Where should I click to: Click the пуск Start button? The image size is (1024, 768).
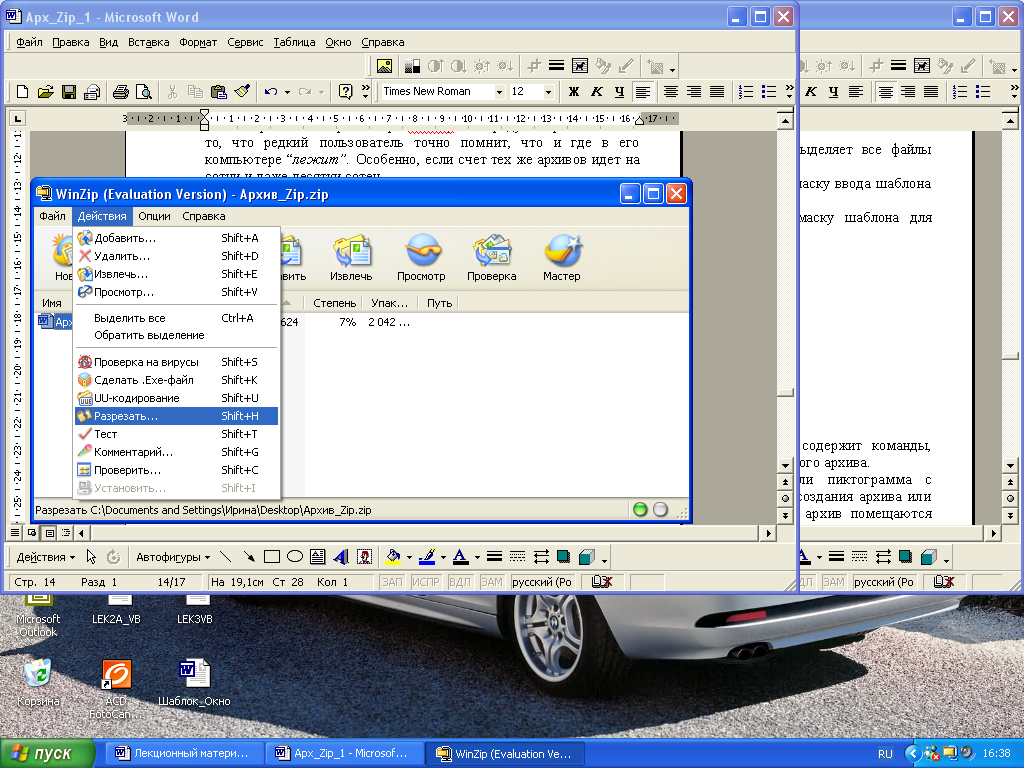47,754
